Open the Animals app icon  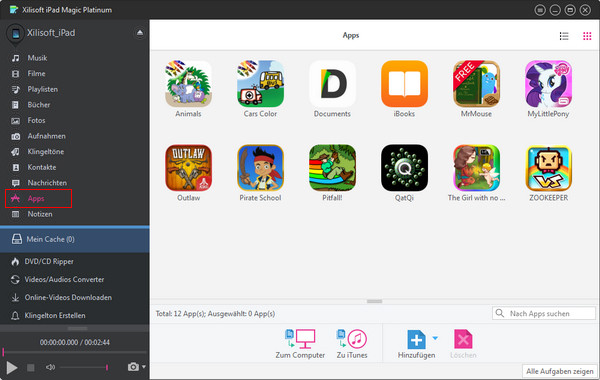click(188, 84)
